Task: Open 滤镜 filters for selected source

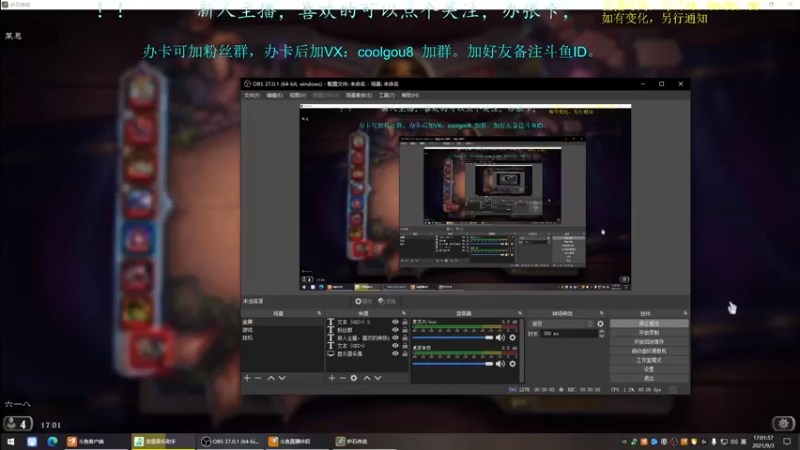Action: [x=387, y=302]
